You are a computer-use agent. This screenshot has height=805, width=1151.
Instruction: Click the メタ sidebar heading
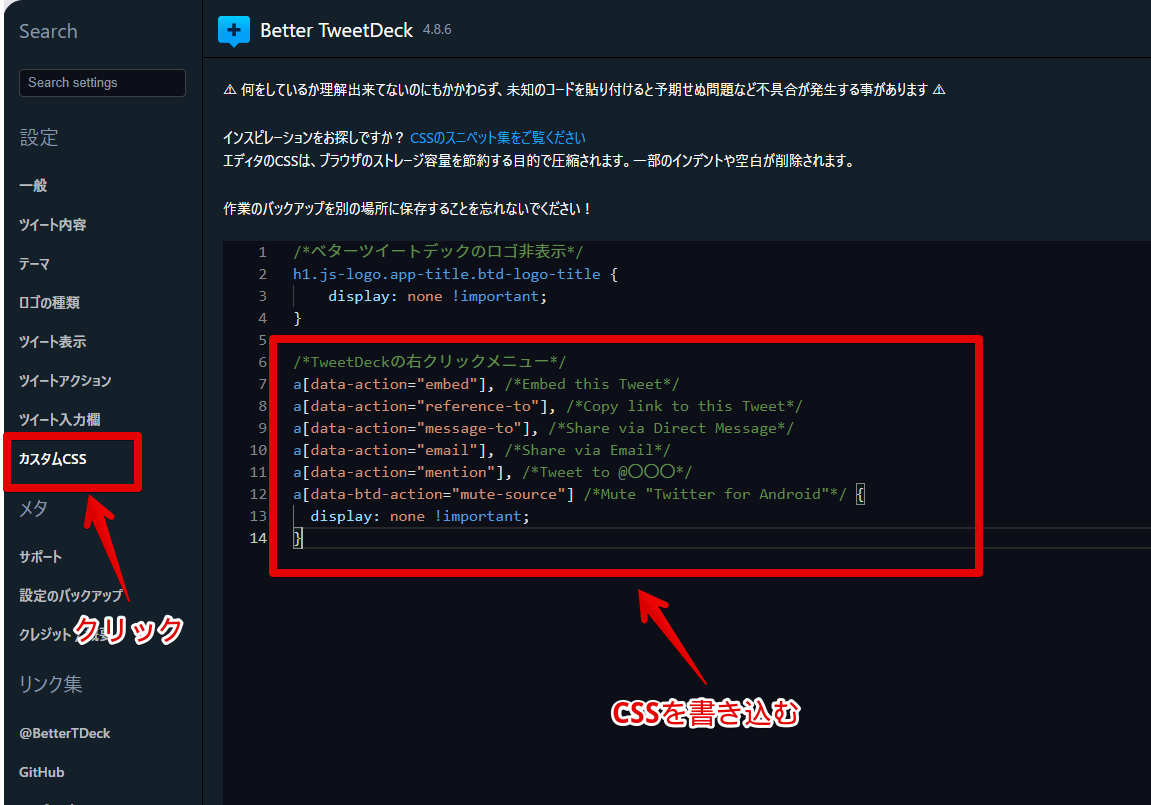(x=33, y=508)
